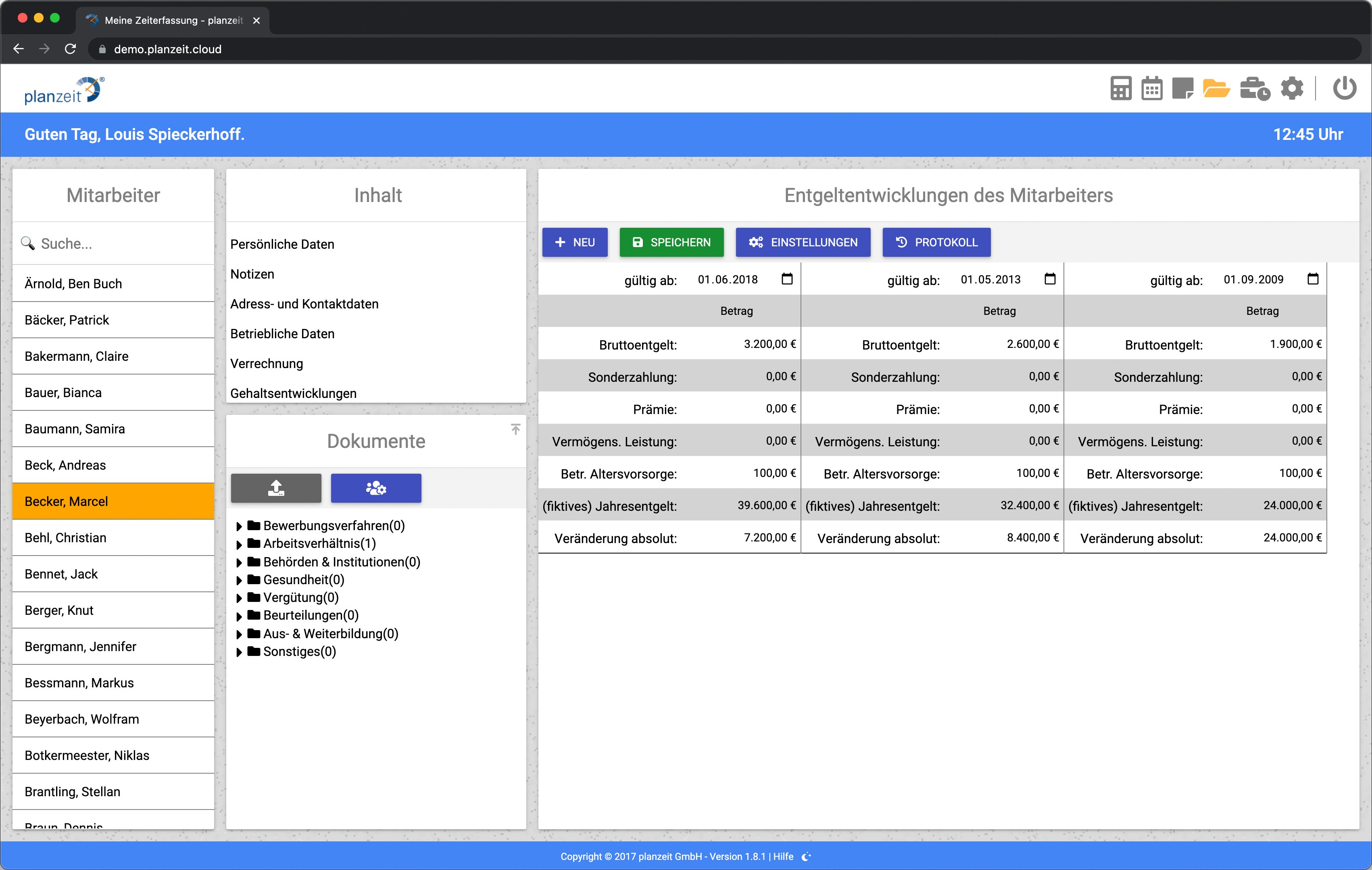Click the group settings icon button
The height and width of the screenshot is (870, 1372).
point(375,488)
